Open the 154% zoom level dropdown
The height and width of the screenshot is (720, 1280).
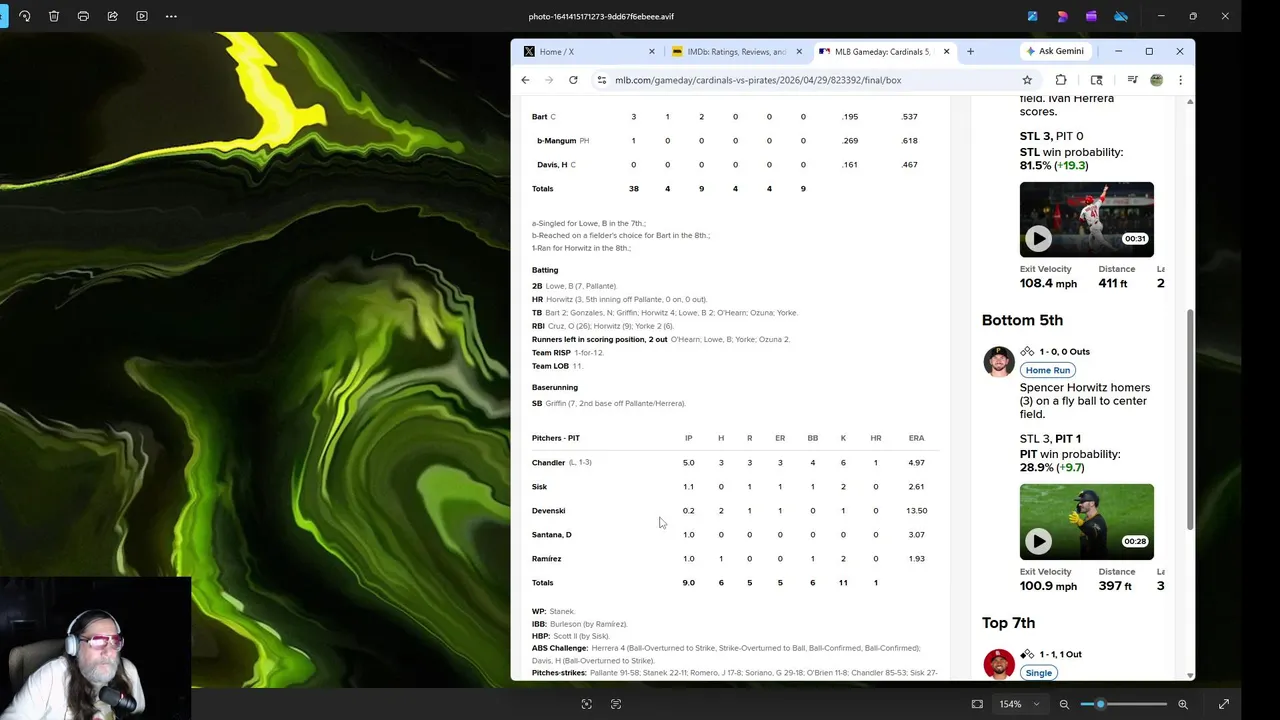(1019, 704)
